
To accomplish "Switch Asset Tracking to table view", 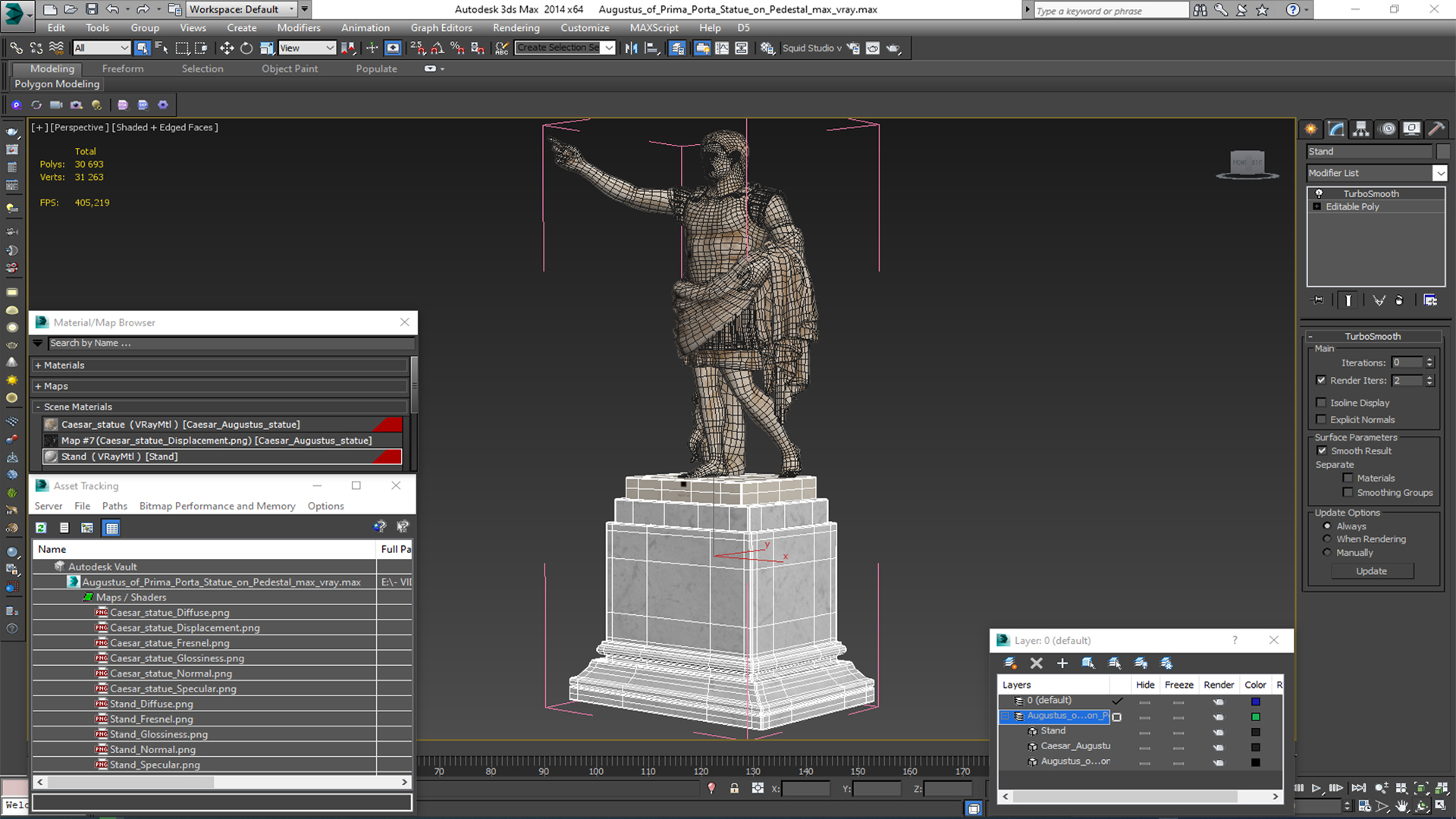I will [111, 528].
